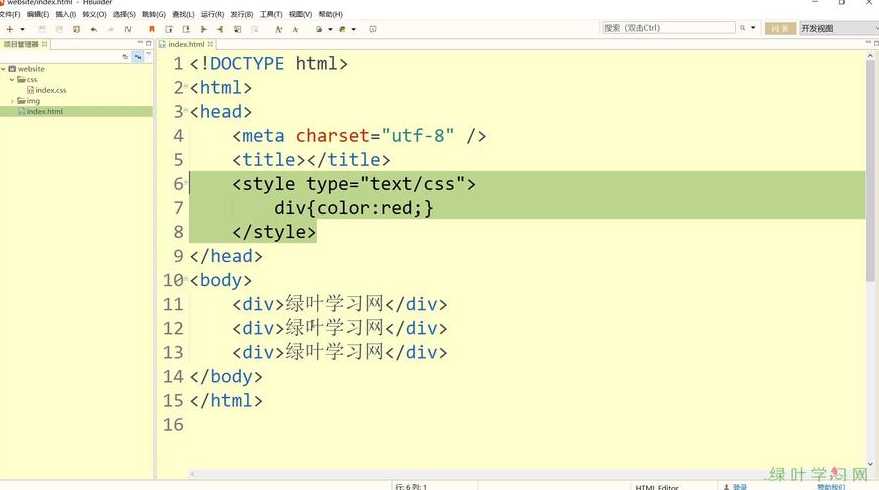Click the div on line 11

(340, 304)
